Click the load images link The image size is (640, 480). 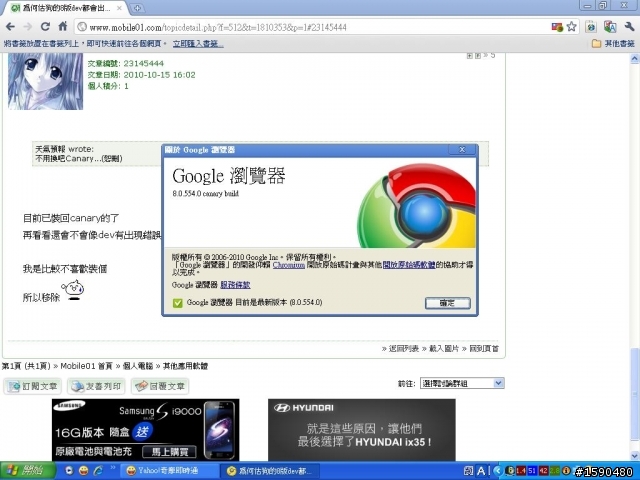444,349
